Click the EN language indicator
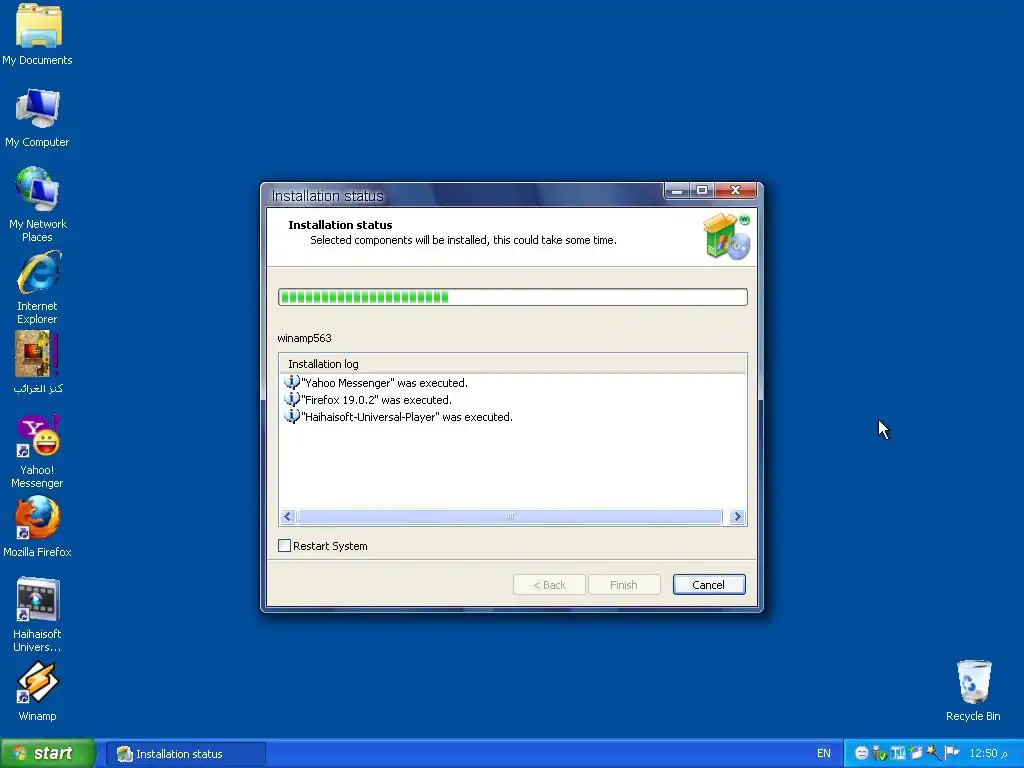Viewport: 1024px width, 768px height. click(x=824, y=753)
